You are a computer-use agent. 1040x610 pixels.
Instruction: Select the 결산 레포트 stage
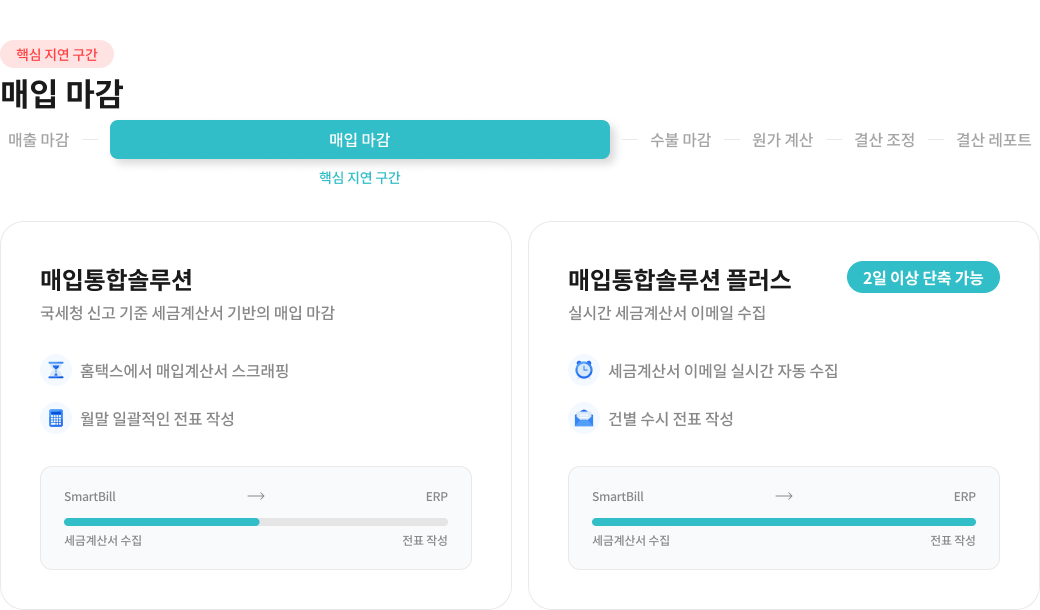pyautogui.click(x=993, y=140)
